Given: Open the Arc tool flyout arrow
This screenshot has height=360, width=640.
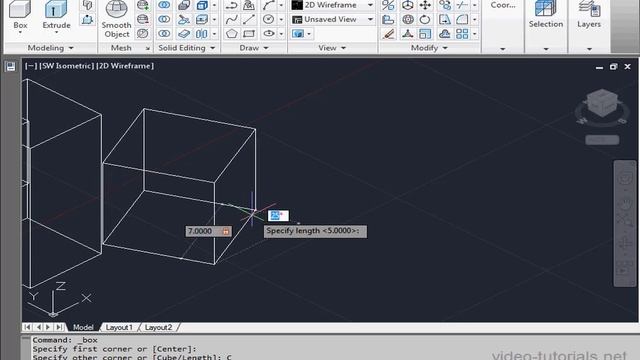Looking at the screenshot, I should [281, 5].
